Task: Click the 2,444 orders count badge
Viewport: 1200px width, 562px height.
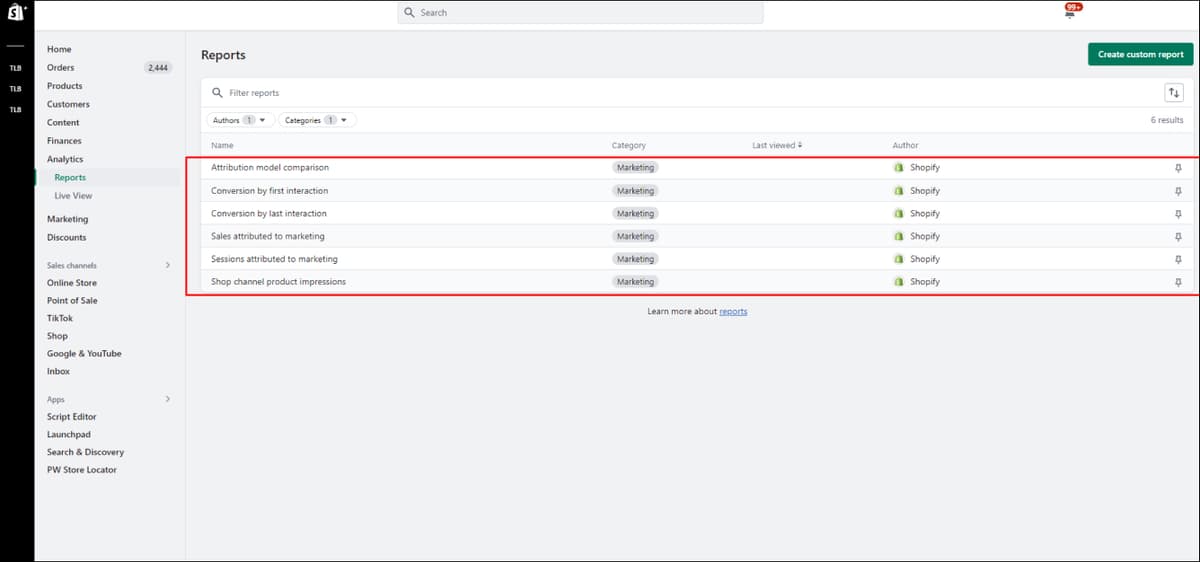Action: 158,68
